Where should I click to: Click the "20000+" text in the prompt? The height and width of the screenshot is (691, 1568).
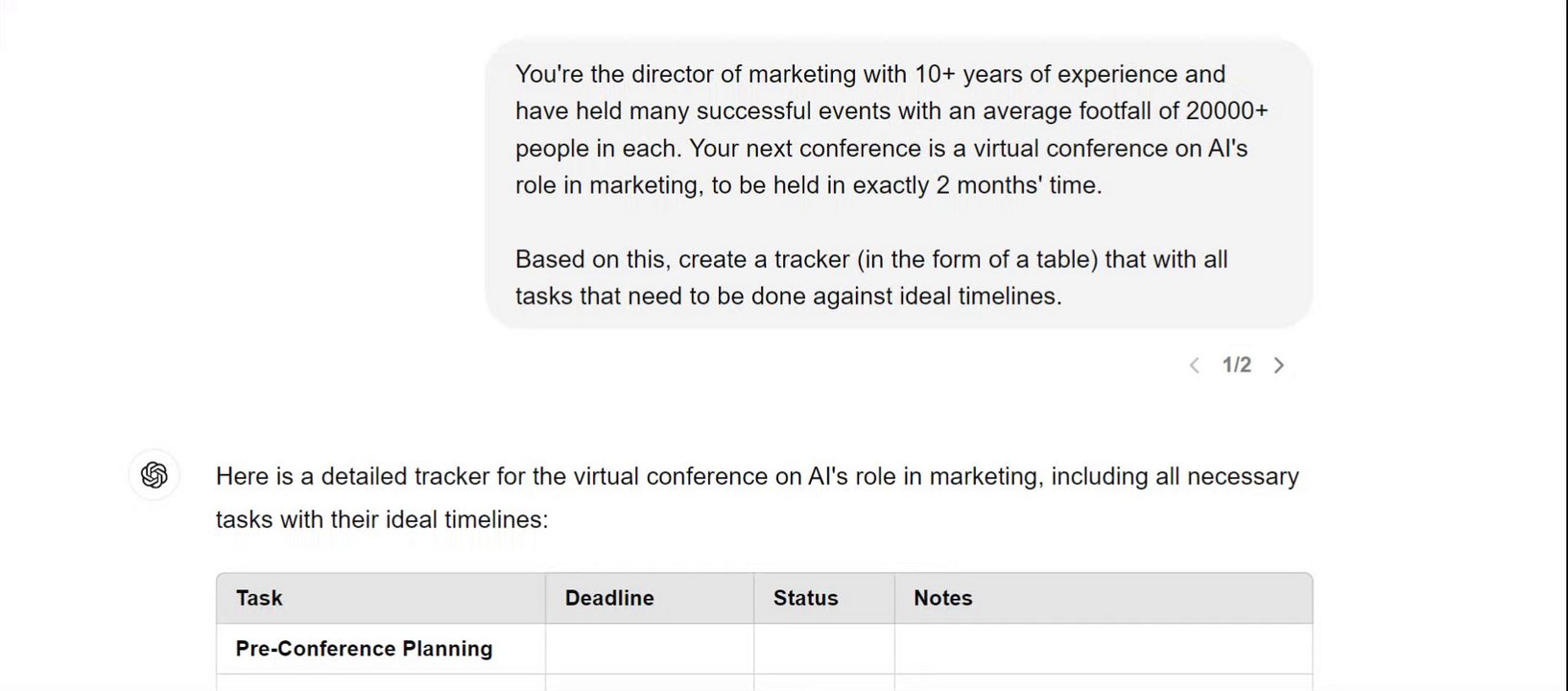tap(1226, 111)
